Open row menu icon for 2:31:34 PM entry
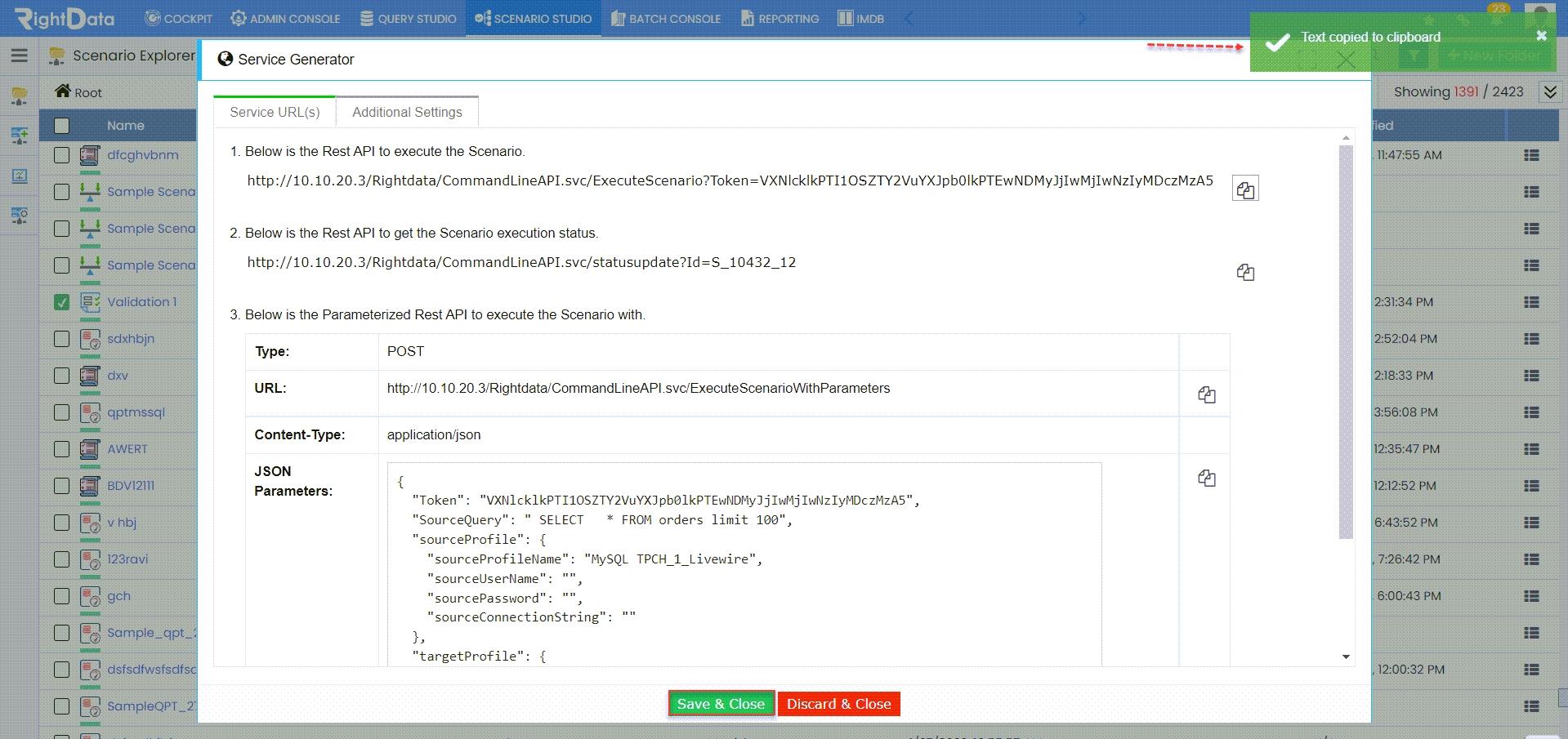 tap(1532, 302)
